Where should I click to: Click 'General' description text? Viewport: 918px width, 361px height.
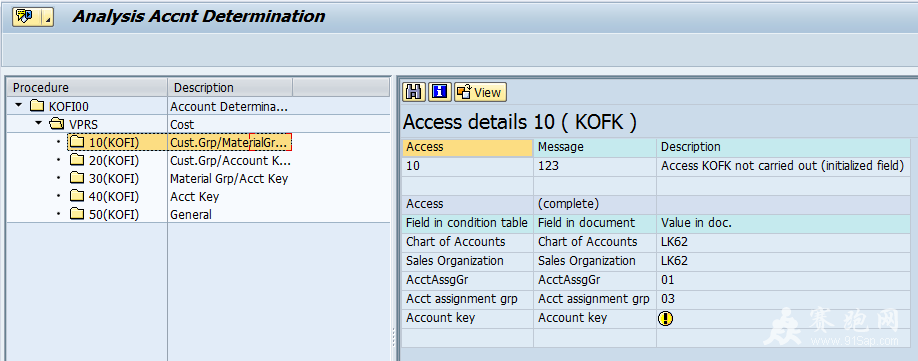click(191, 215)
